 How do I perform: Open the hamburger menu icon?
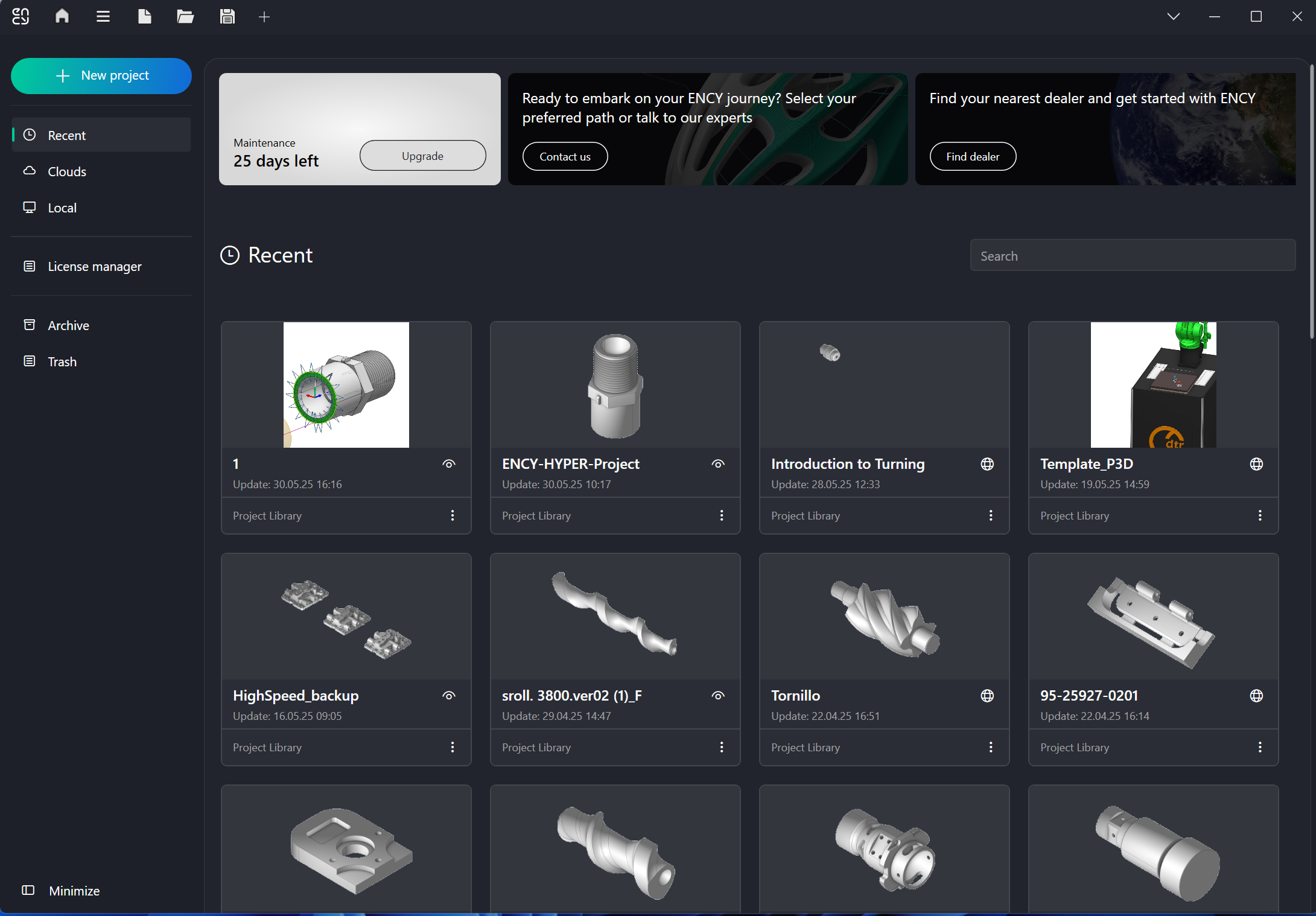[x=103, y=16]
